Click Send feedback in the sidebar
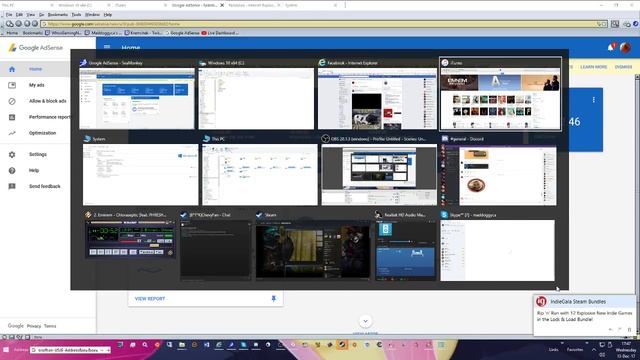The image size is (640, 360). (x=44, y=186)
